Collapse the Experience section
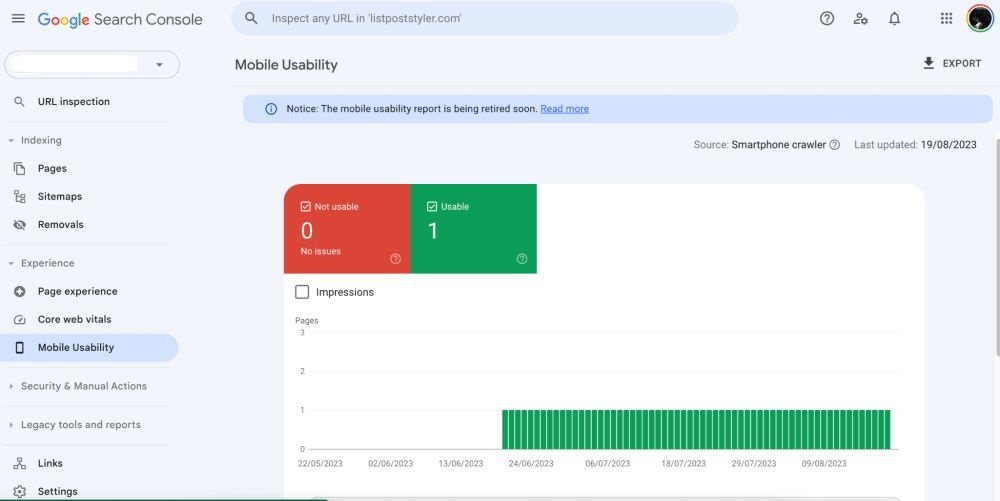 11,263
